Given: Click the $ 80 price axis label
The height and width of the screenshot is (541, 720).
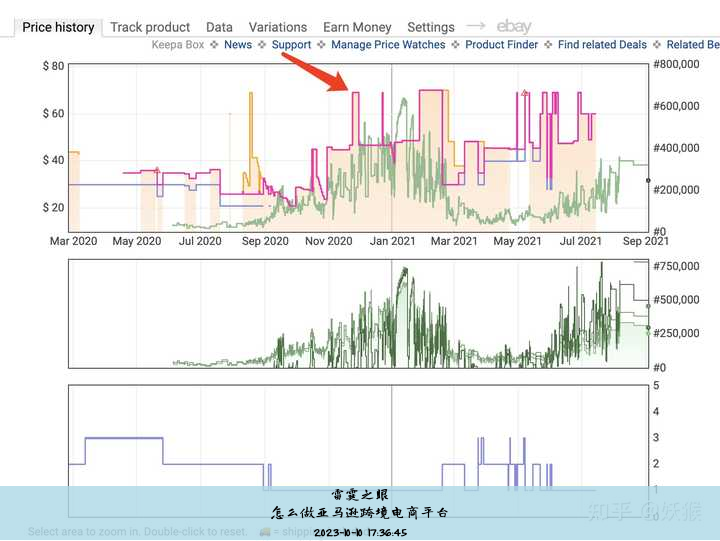Looking at the screenshot, I should (53, 66).
